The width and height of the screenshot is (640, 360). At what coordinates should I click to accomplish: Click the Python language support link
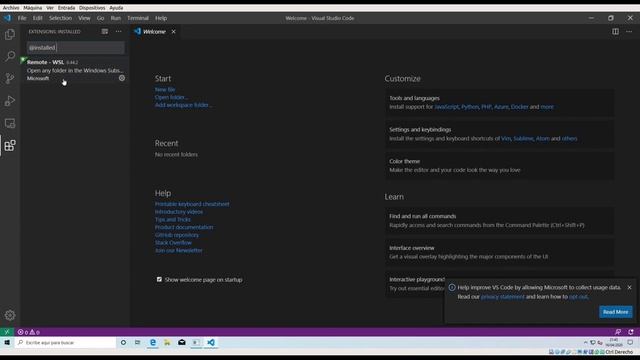point(470,107)
